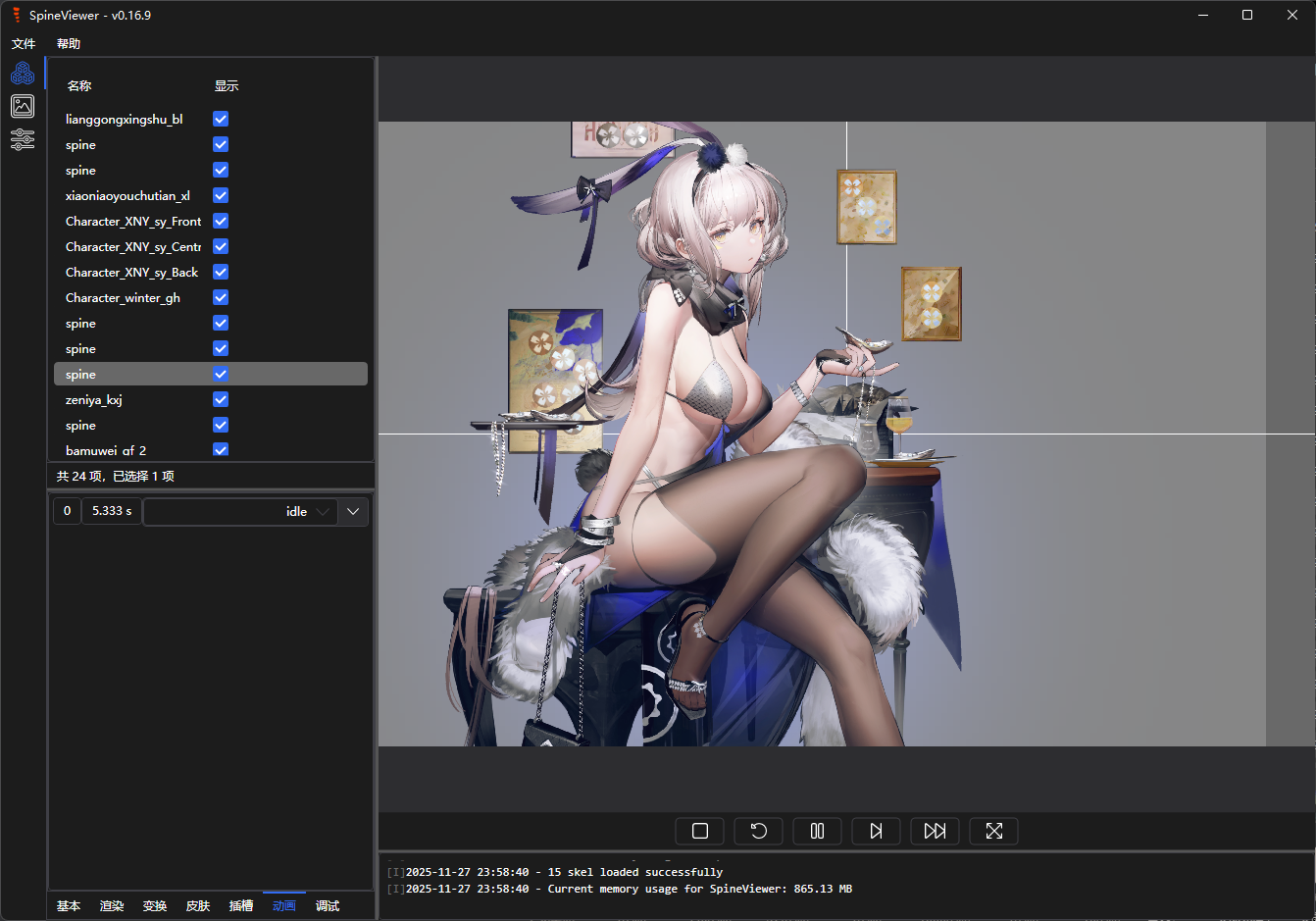
Task: Open the skeleton model list panel icon
Action: point(23,74)
